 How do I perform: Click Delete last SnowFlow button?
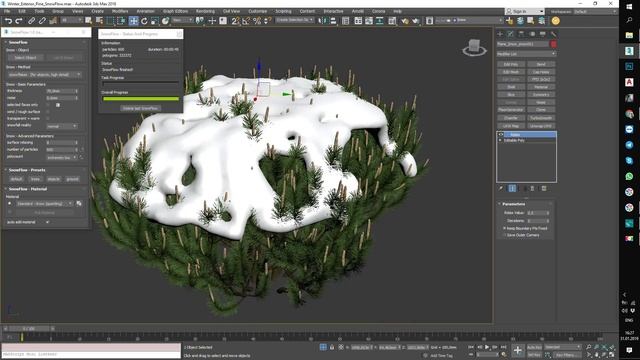(140, 109)
